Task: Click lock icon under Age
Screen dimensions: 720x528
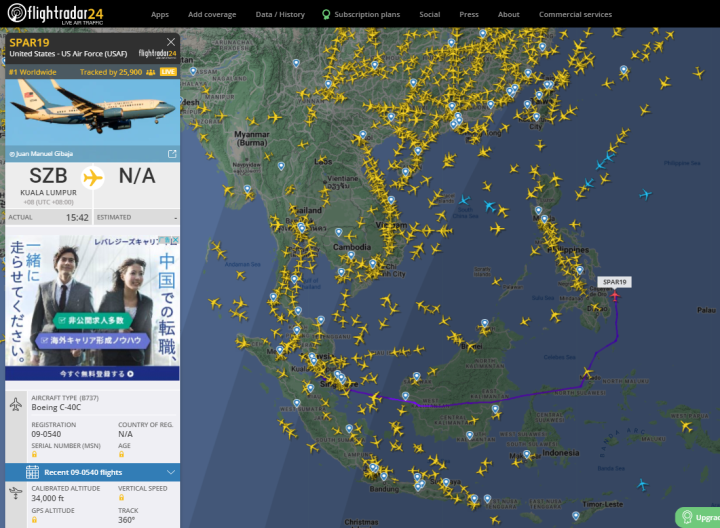Action: 121,455
